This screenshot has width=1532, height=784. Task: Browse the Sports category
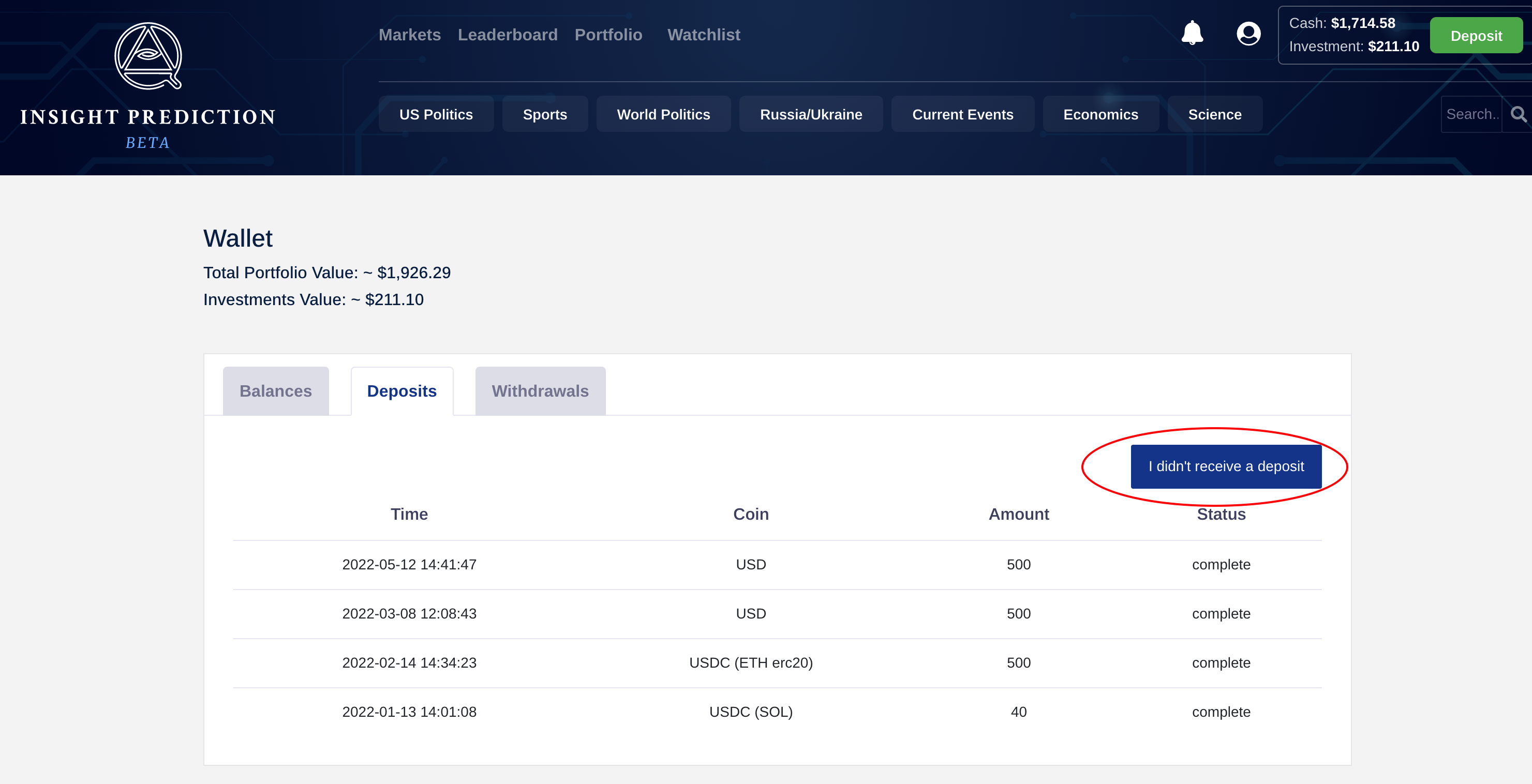pyautogui.click(x=545, y=114)
